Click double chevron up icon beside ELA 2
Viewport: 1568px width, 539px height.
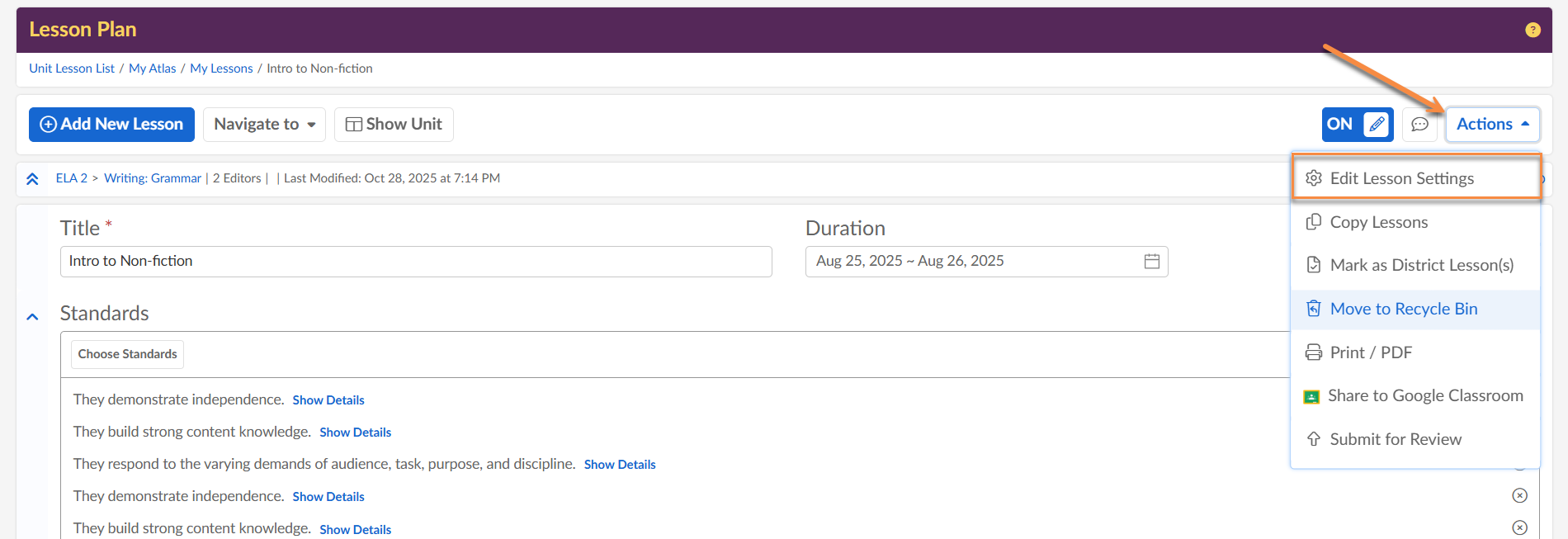(32, 178)
